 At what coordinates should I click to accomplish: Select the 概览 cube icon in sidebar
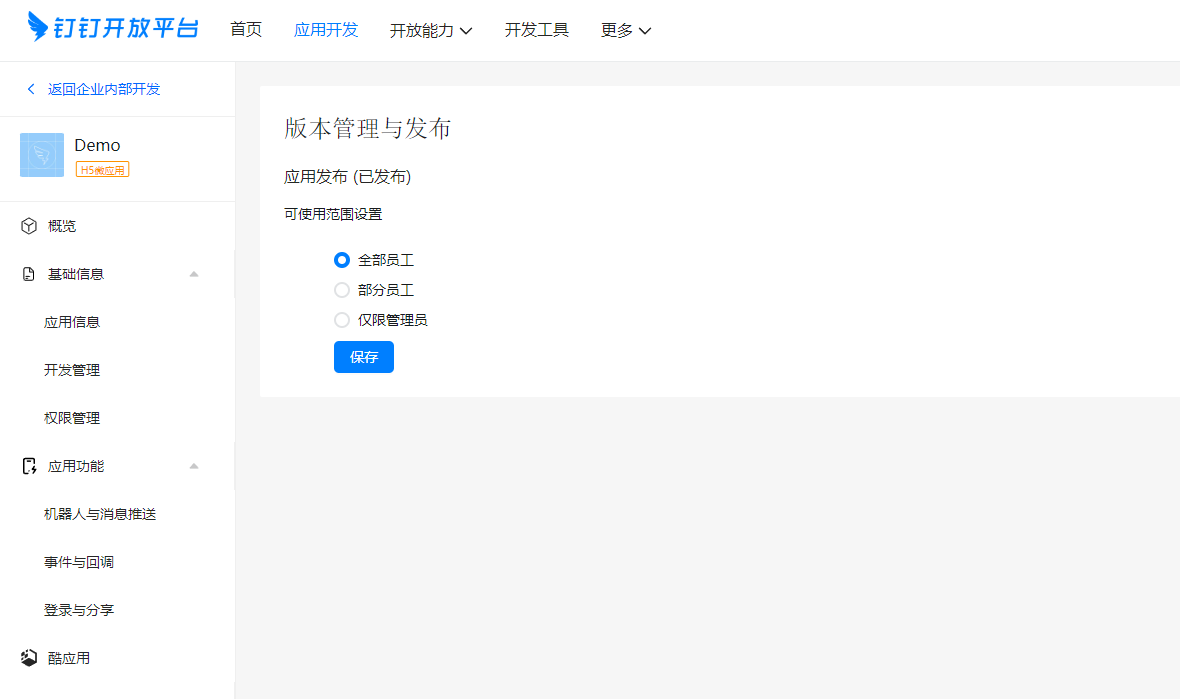[x=27, y=225]
